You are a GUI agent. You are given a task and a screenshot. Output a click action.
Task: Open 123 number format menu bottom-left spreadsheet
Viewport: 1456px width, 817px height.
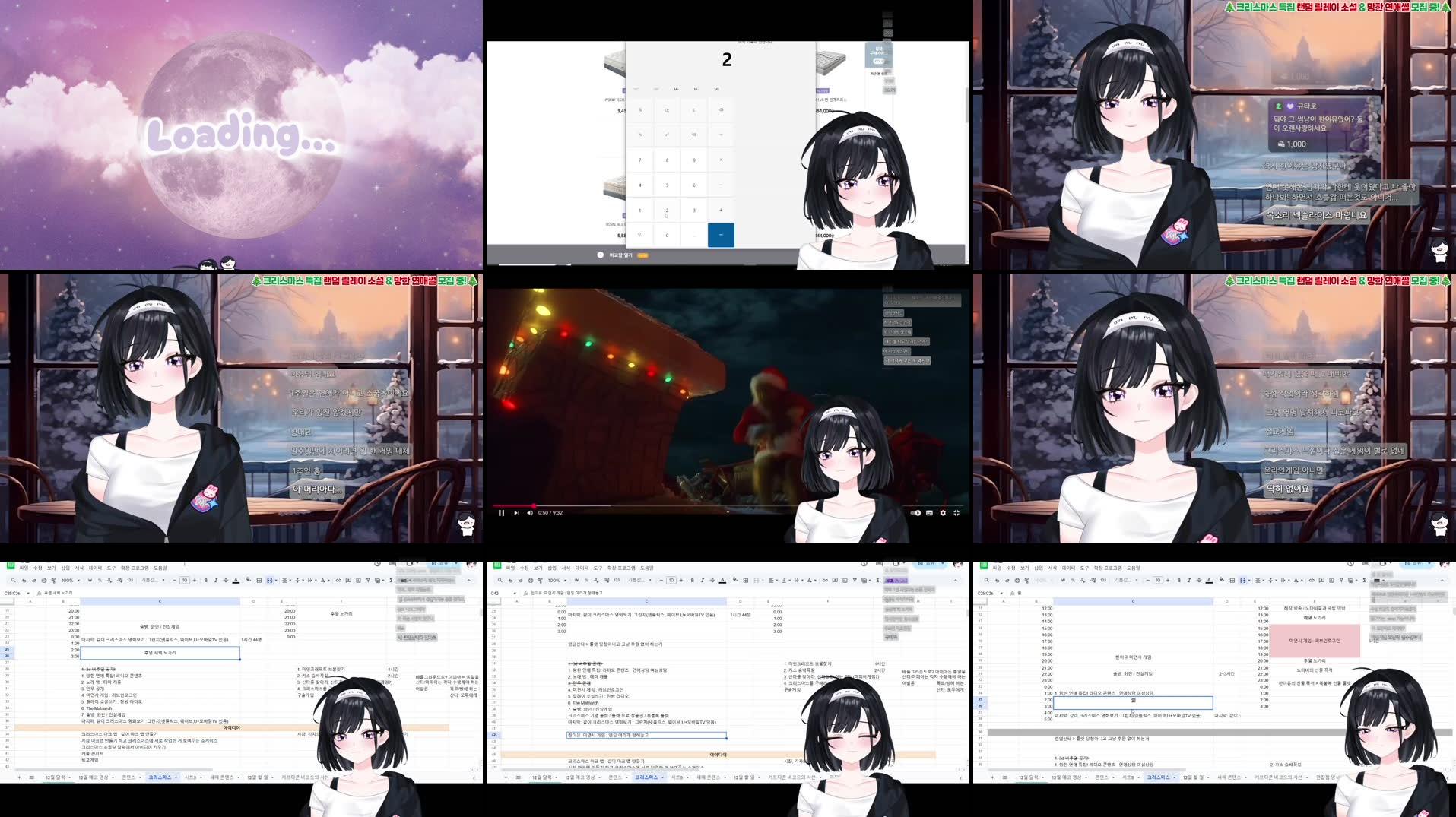pos(130,581)
